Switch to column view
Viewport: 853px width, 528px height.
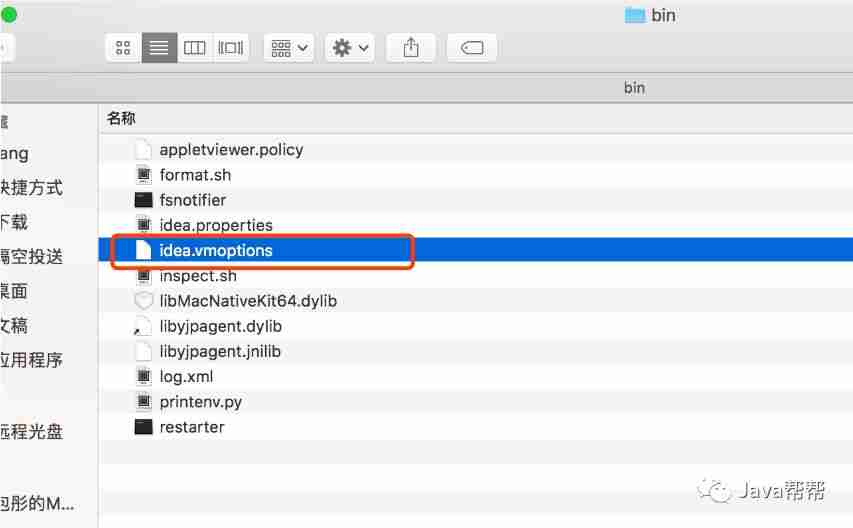point(195,48)
